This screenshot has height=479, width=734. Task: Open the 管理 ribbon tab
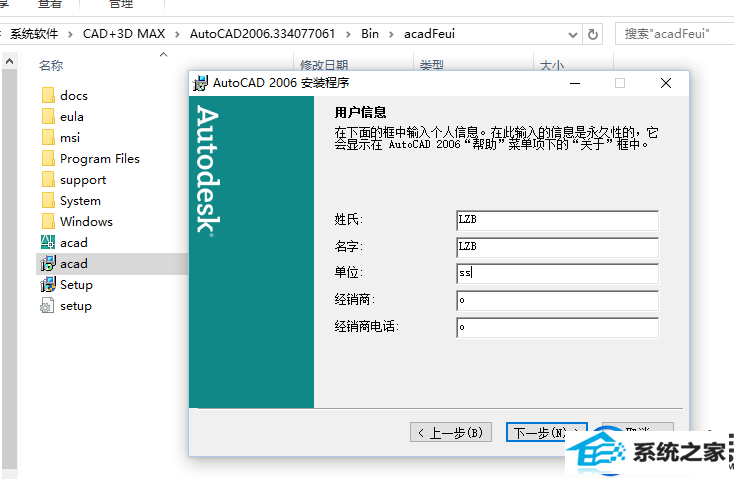point(121,4)
